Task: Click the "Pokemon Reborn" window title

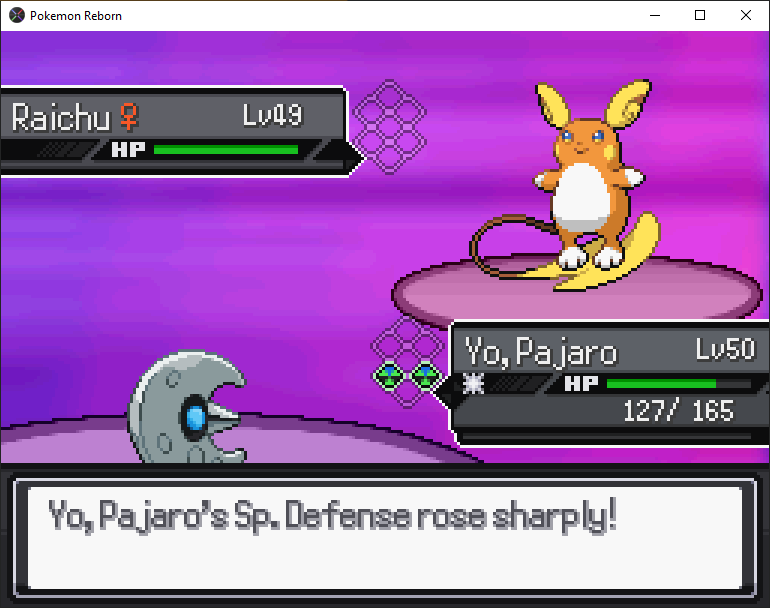Action: coord(76,16)
